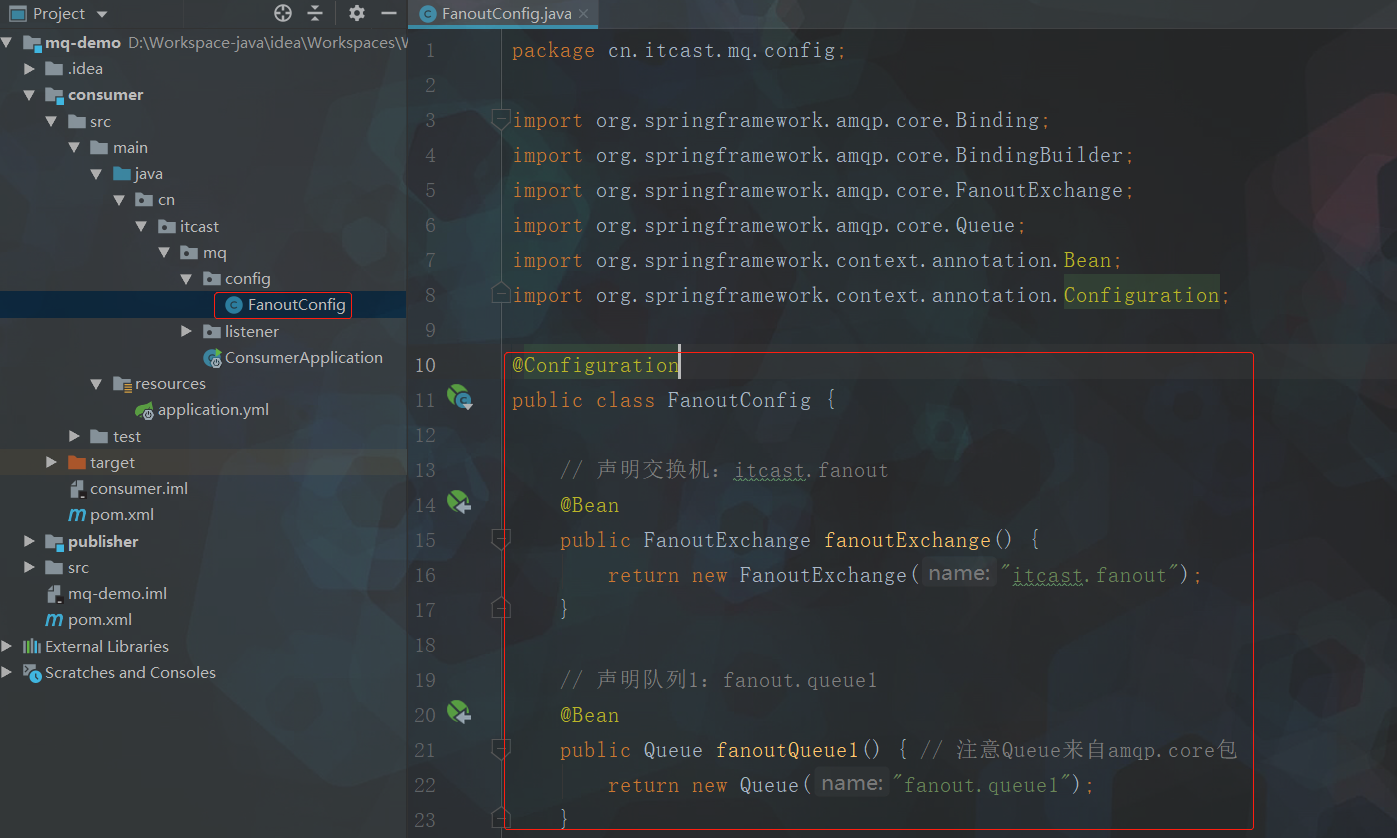Image resolution: width=1397 pixels, height=838 pixels.
Task: Collapse the consumer module
Action: [x=30, y=95]
